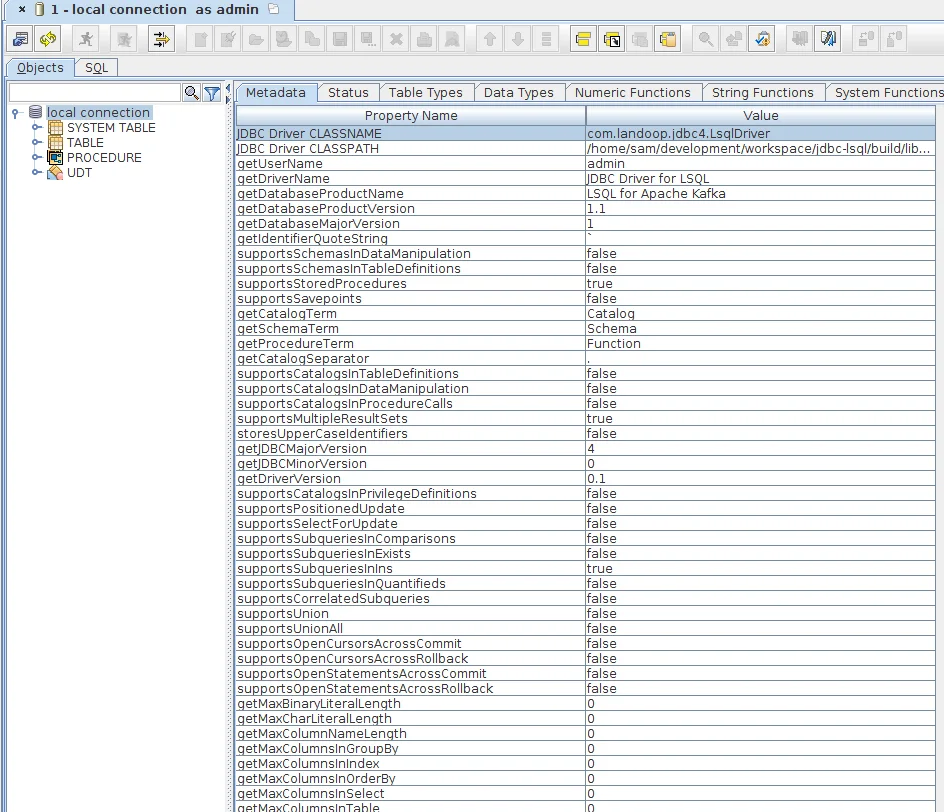
Task: Click the yellow stacked panels toolbar icon
Action: pos(583,40)
